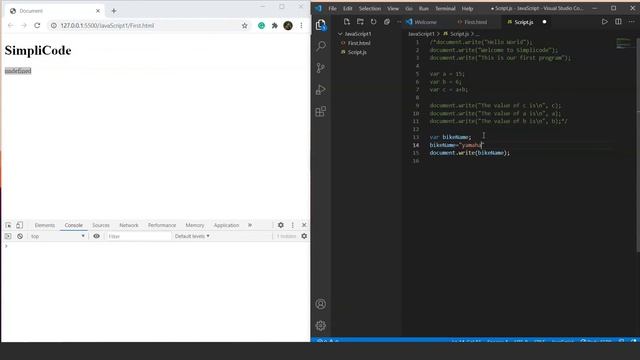Toggle the DevTools device toolbar

click(19, 225)
